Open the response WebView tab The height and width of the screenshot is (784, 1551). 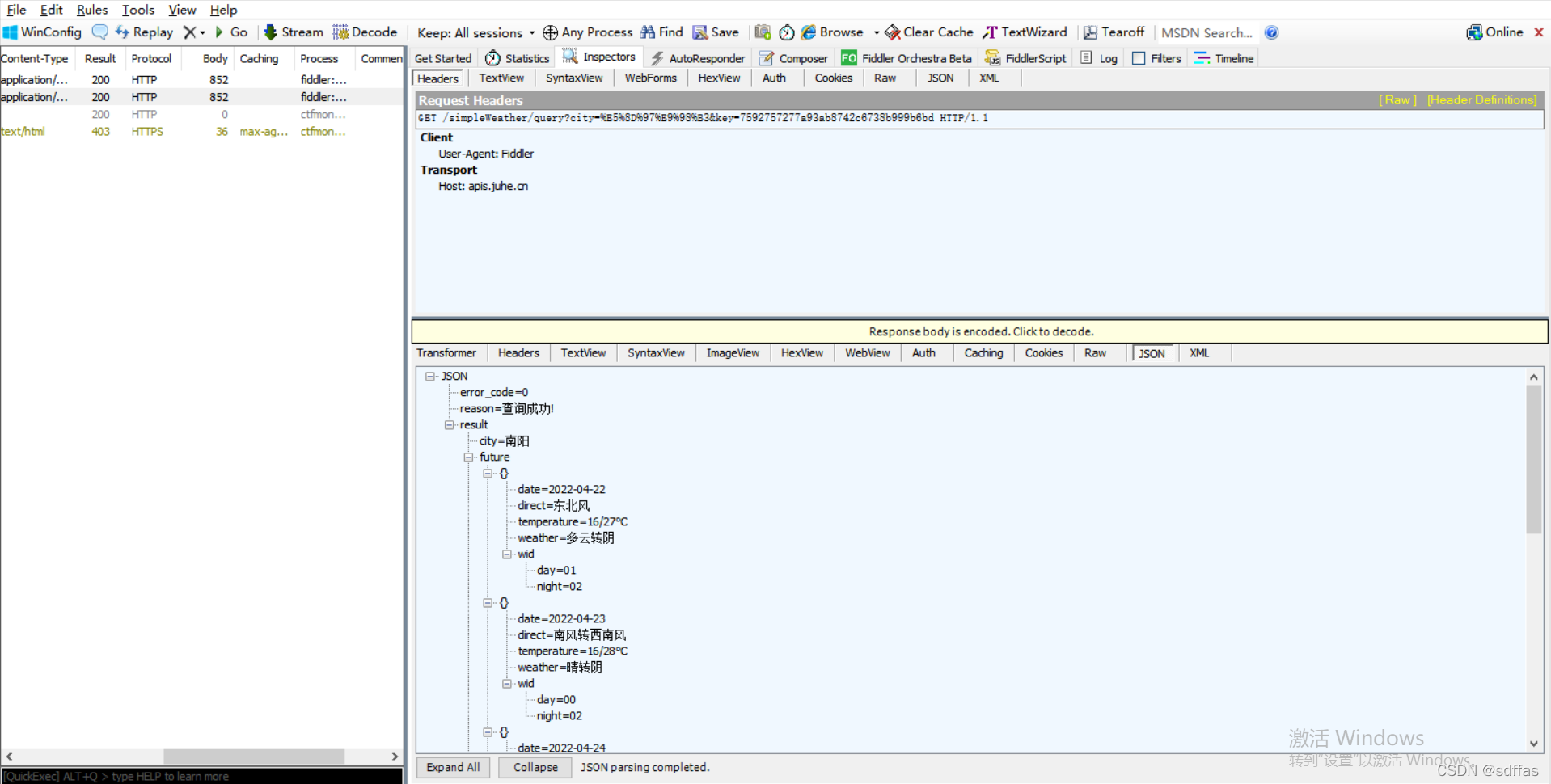tap(867, 353)
